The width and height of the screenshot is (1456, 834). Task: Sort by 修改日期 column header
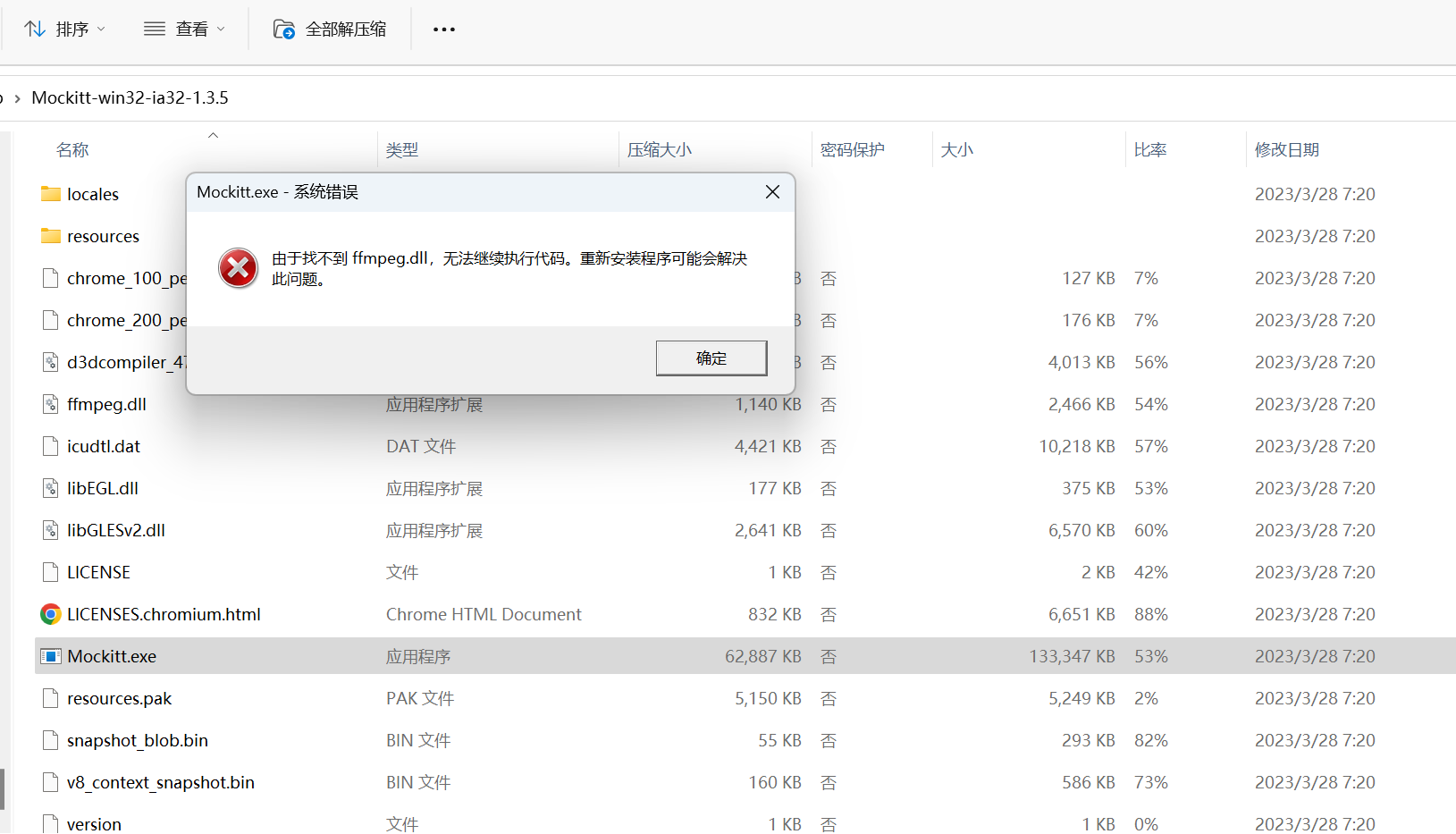(x=1287, y=150)
